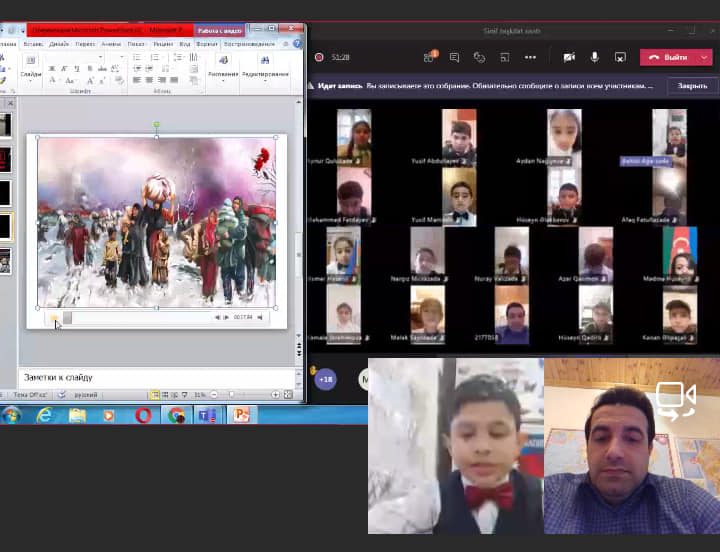Align text left in PowerPoint

point(137,80)
